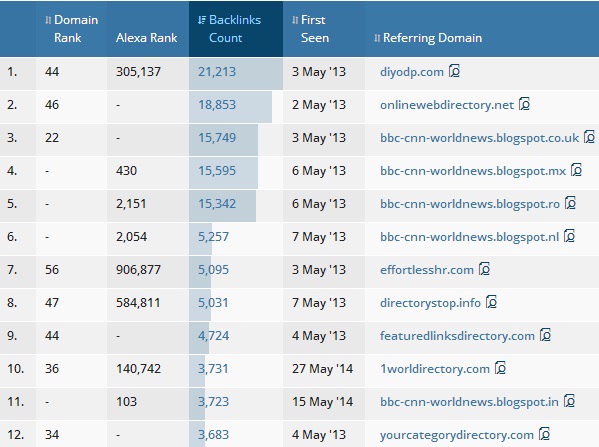The image size is (599, 447).
Task: Click the Domain Rank value 36
Action: [52, 369]
